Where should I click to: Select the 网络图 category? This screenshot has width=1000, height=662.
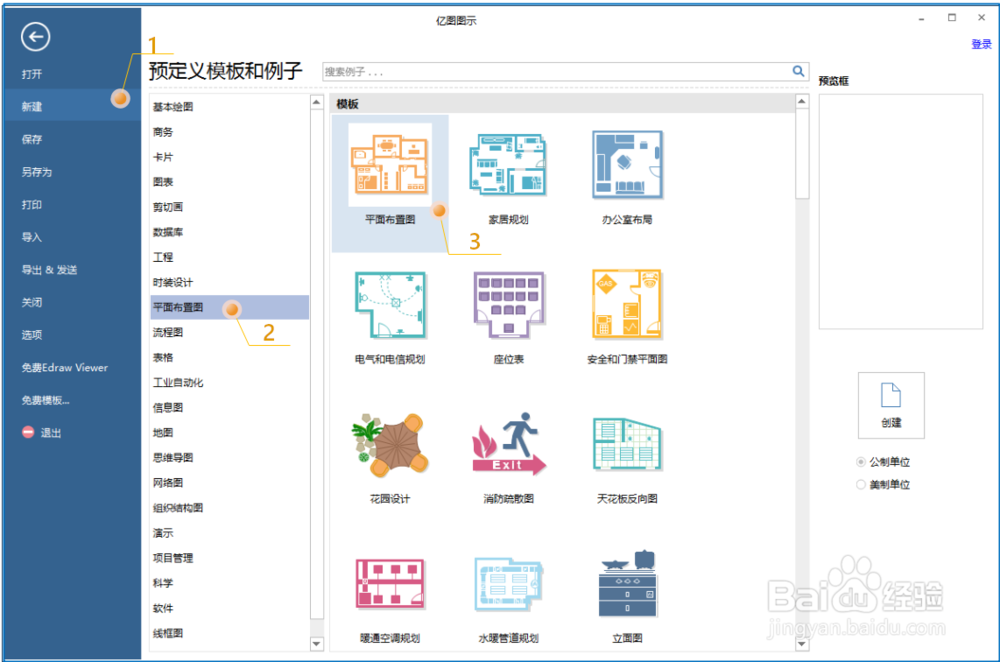click(168, 482)
